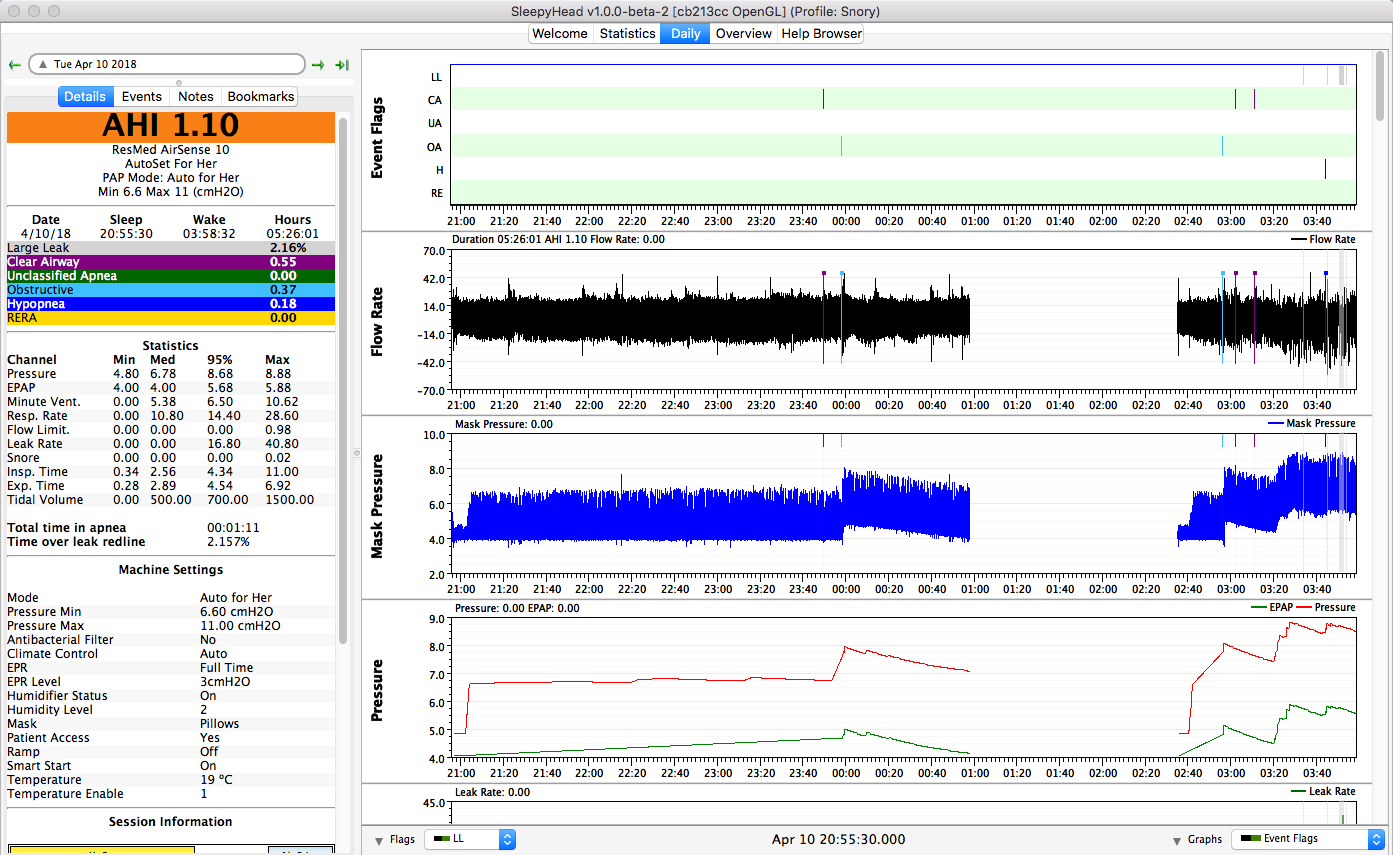This screenshot has width=1393, height=855.
Task: Click the Climate Control Auto setting value
Action: [x=213, y=654]
